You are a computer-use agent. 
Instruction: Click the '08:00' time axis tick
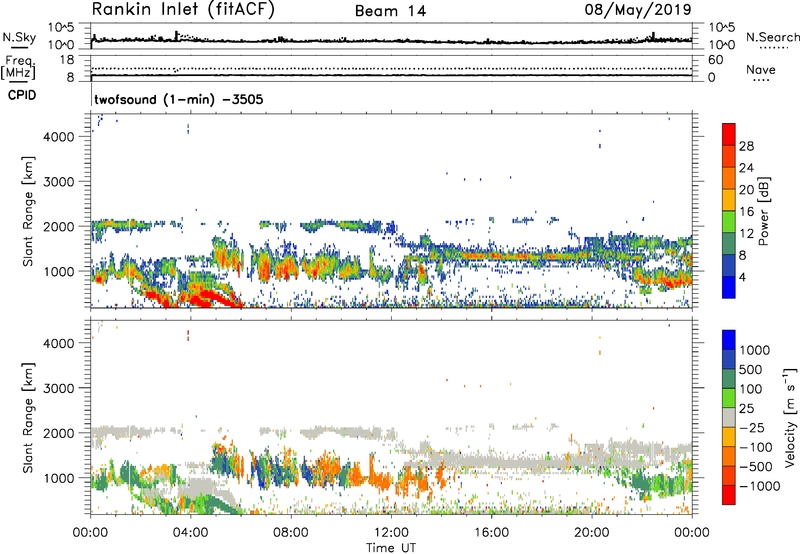[291, 533]
